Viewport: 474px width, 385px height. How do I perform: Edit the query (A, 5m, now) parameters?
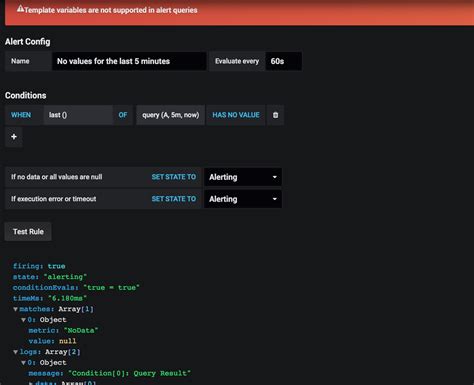point(171,115)
